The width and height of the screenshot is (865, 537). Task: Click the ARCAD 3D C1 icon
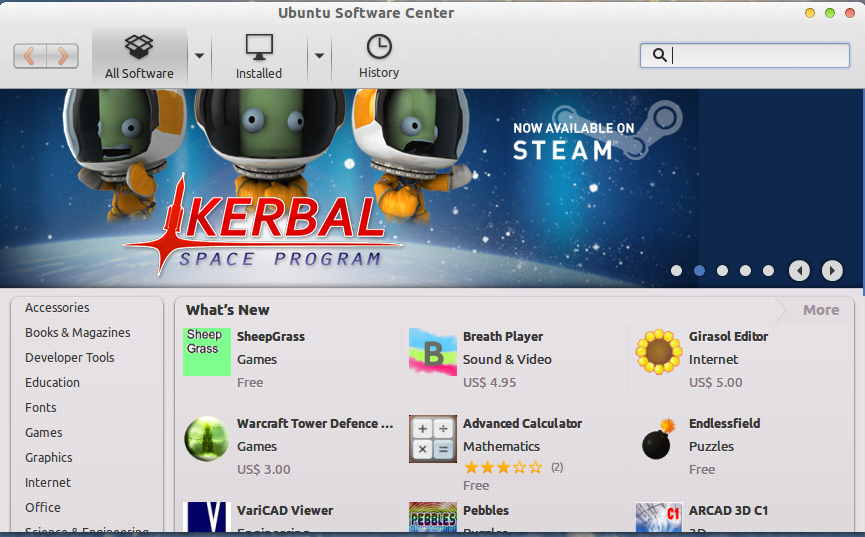(659, 517)
